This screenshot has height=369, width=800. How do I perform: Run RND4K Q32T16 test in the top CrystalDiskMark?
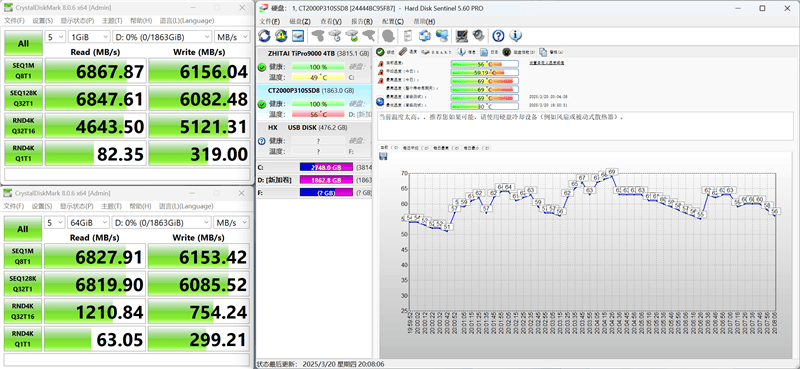23,126
